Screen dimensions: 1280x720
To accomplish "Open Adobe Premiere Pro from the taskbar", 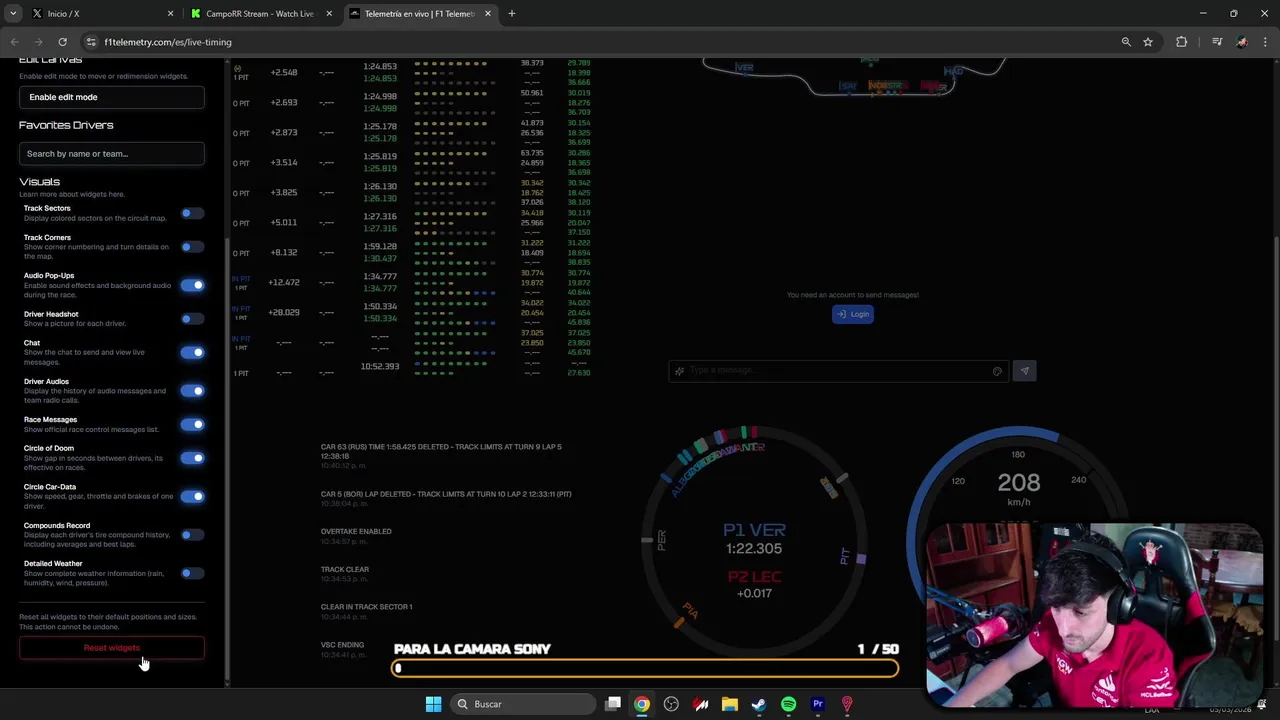I will pos(818,704).
